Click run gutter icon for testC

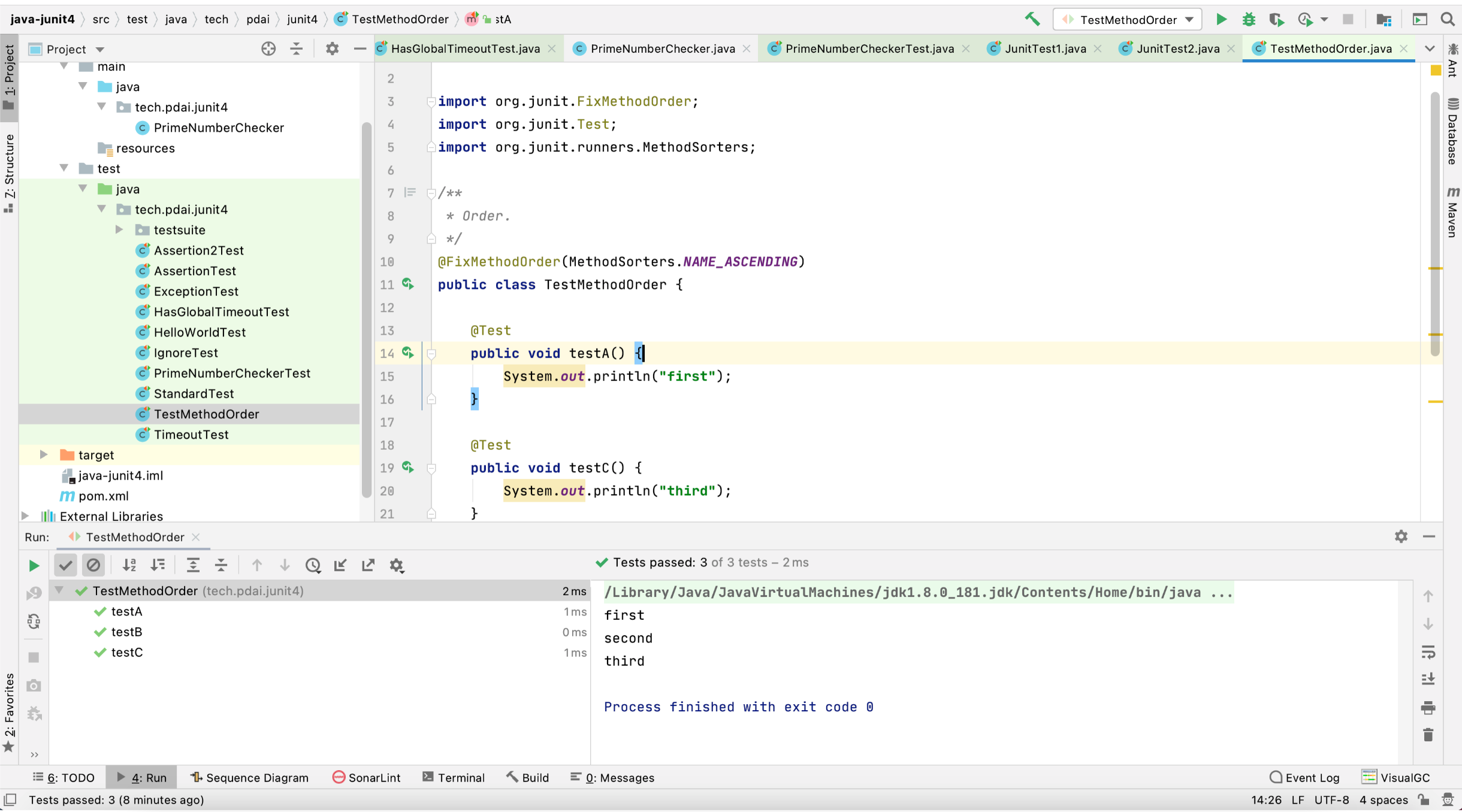pyautogui.click(x=408, y=467)
